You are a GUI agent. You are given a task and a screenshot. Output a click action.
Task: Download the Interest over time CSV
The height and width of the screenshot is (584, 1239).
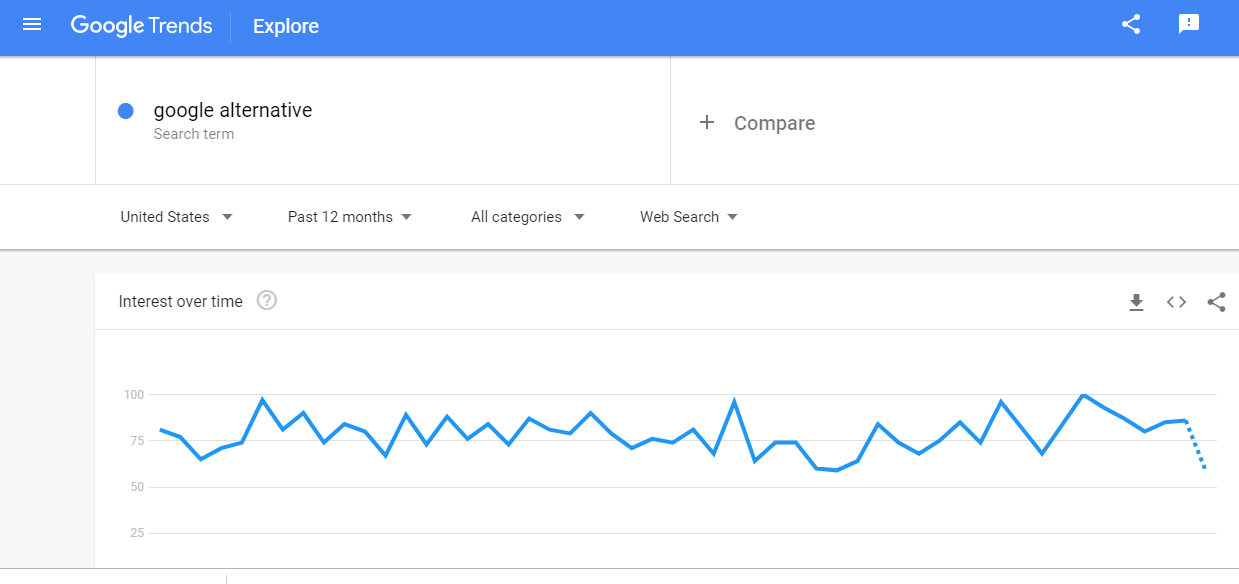click(x=1136, y=302)
